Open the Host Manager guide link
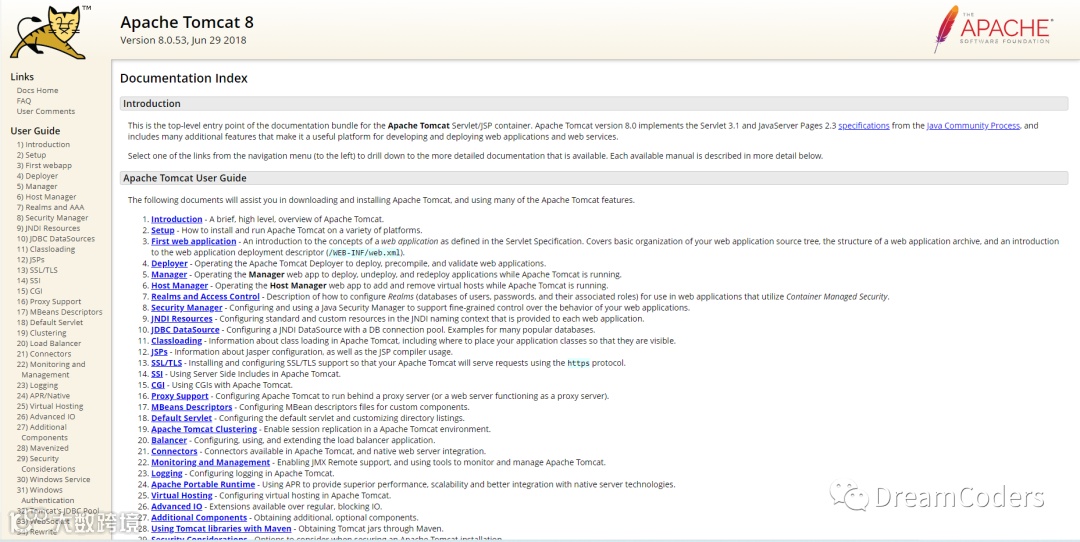The image size is (1080, 542). pos(180,285)
